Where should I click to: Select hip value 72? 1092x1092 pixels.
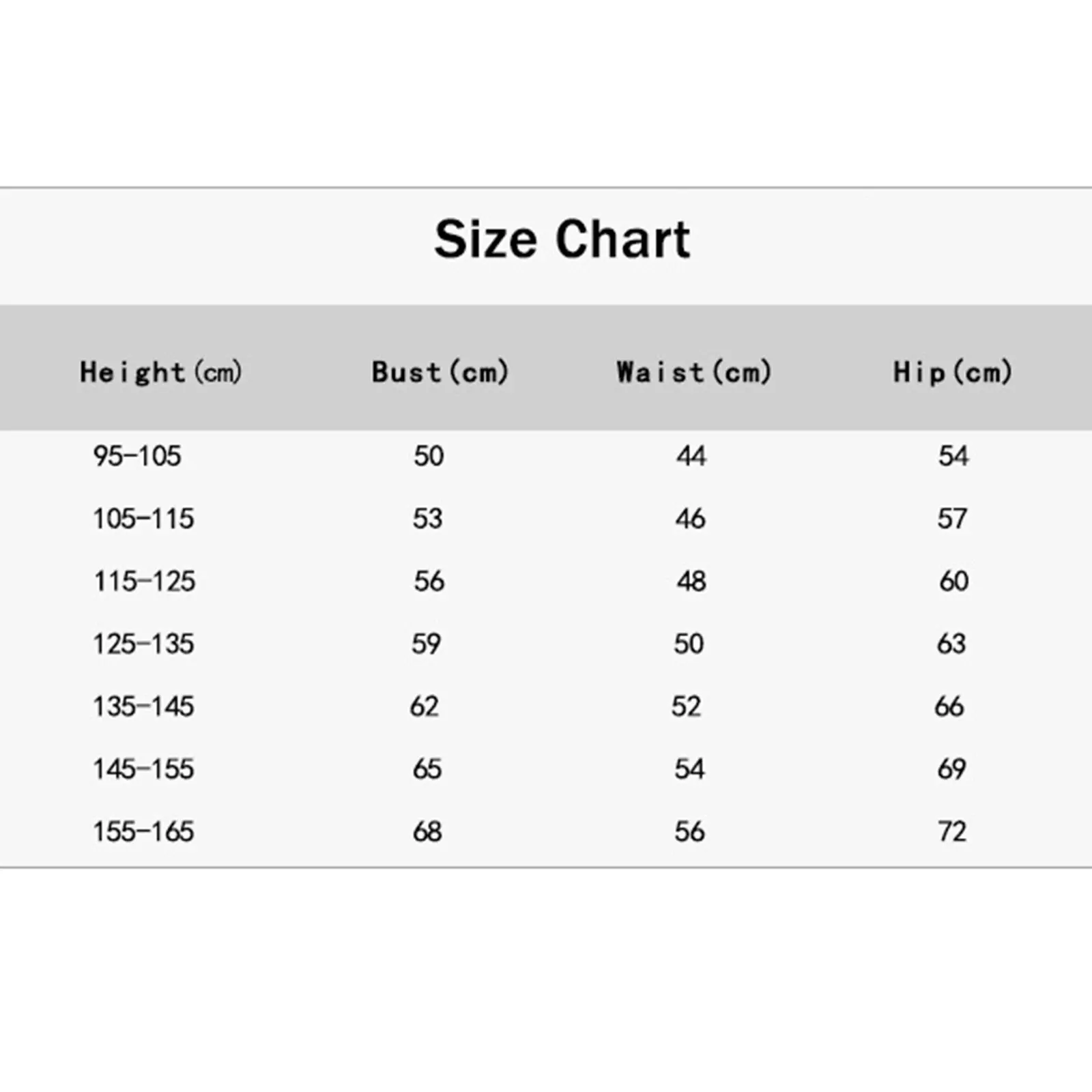pyautogui.click(x=952, y=831)
